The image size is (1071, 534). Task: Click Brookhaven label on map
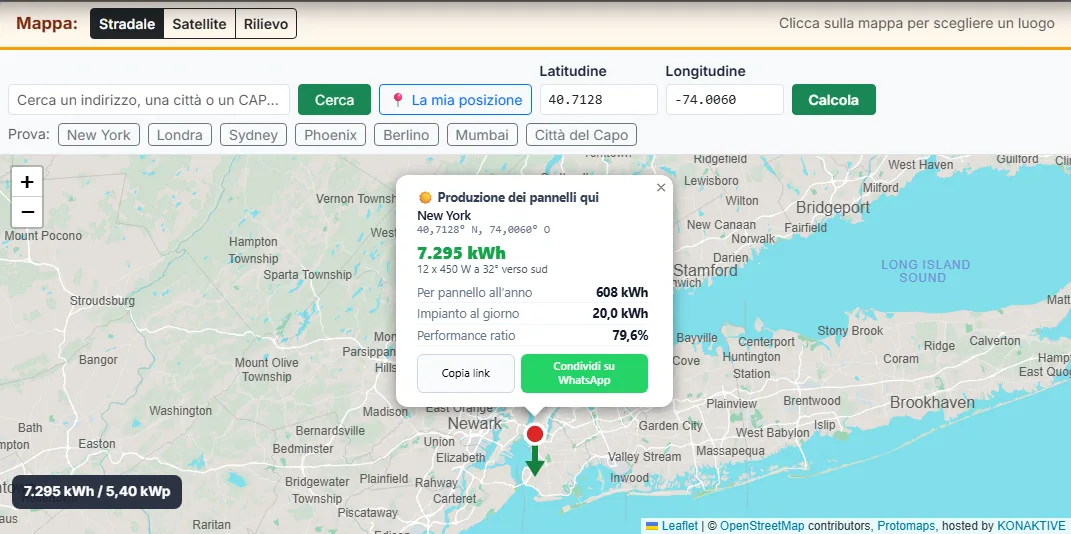[x=932, y=403]
